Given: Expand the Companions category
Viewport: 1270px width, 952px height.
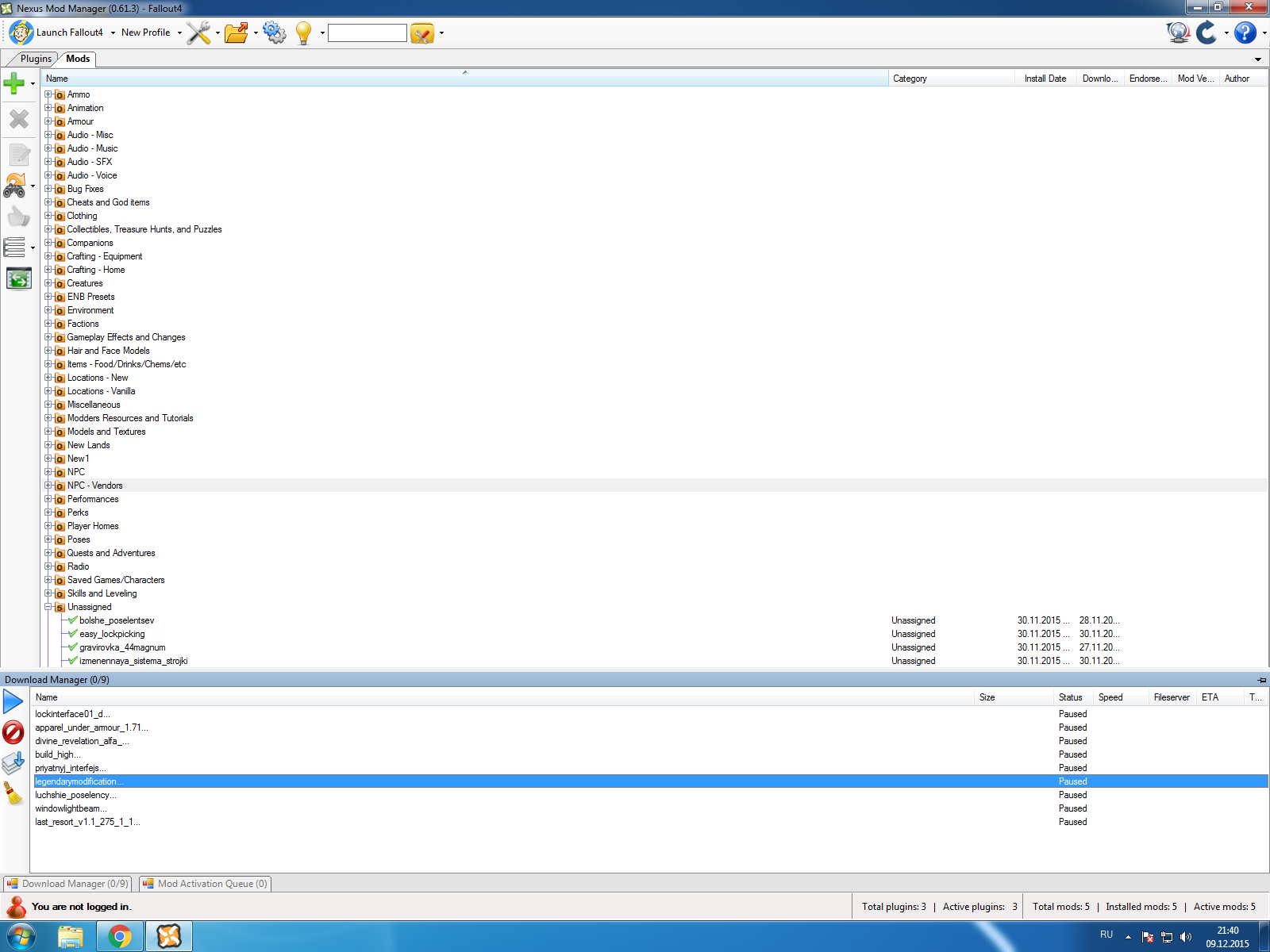Looking at the screenshot, I should click(x=48, y=243).
